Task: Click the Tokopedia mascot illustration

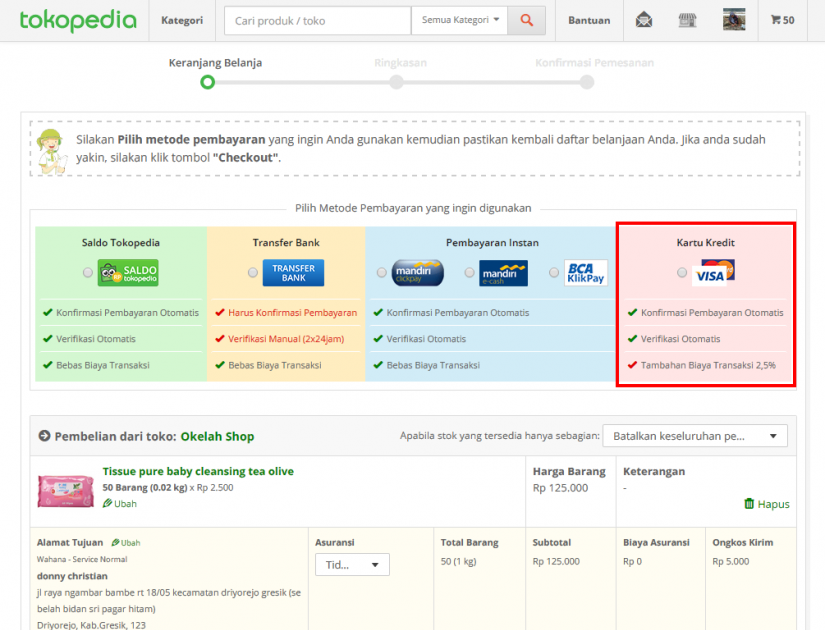Action: click(x=51, y=152)
